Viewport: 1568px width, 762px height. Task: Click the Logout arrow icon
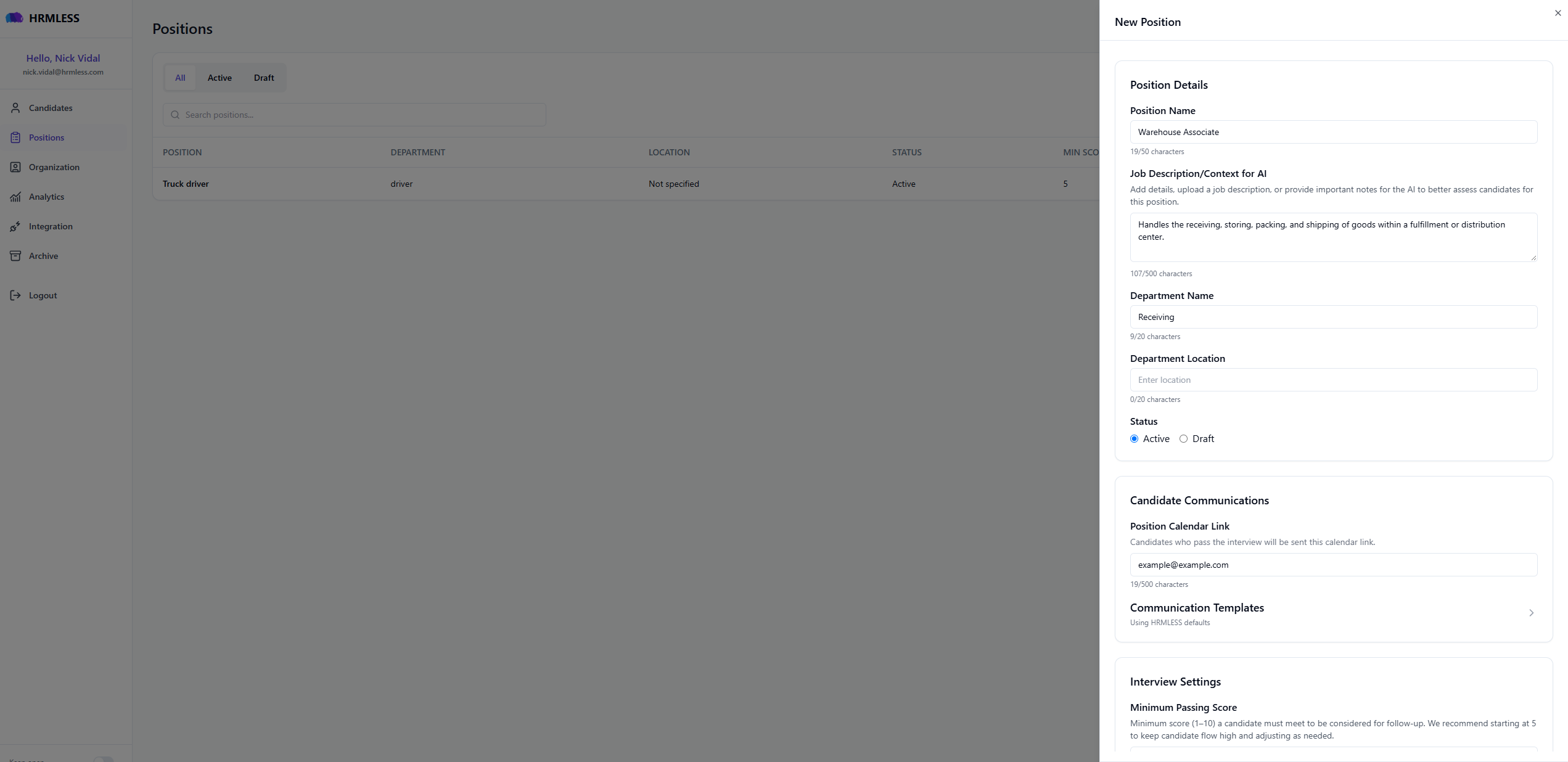tap(15, 295)
